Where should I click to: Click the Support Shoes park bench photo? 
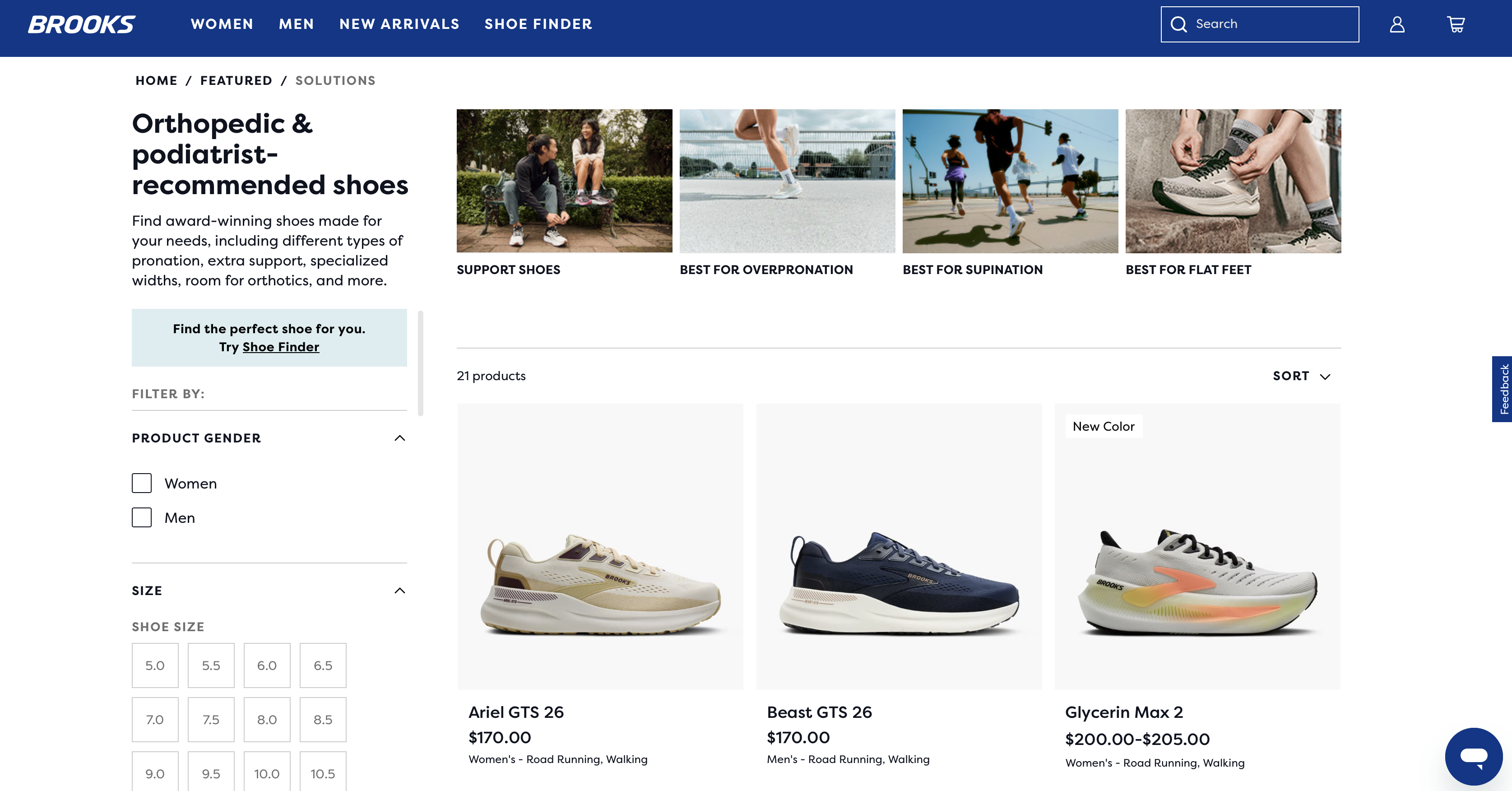[x=565, y=181]
